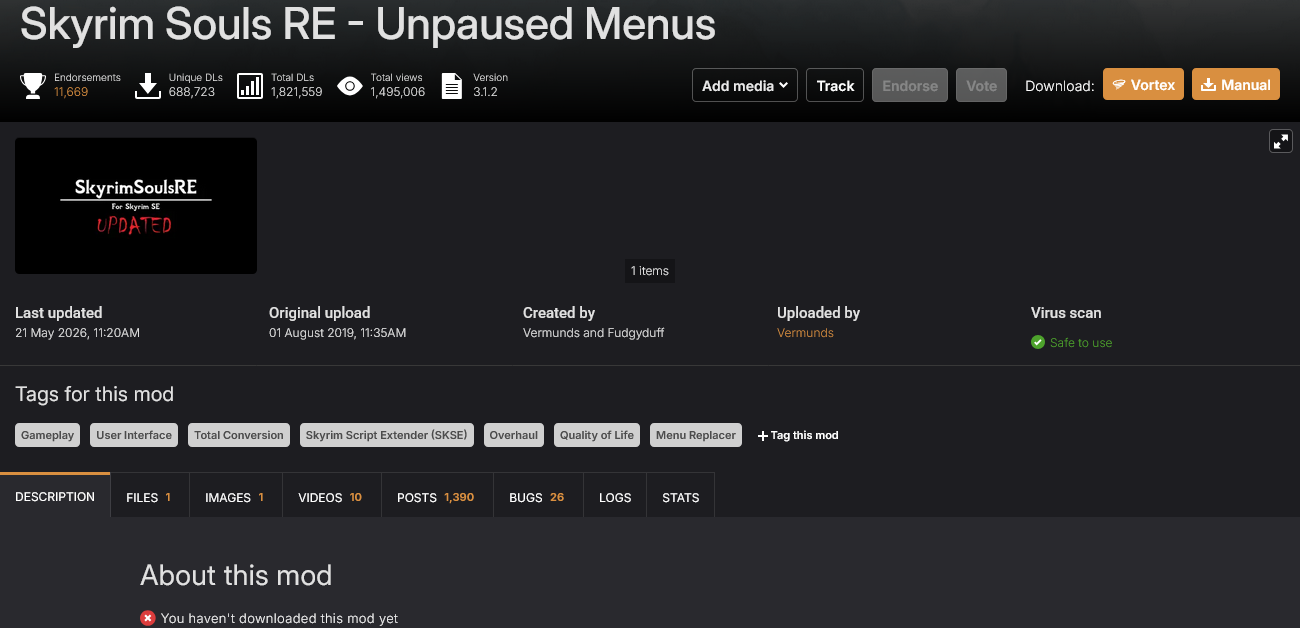Viewport: 1300px width, 628px height.
Task: Open the Add media dropdown
Action: coord(744,85)
